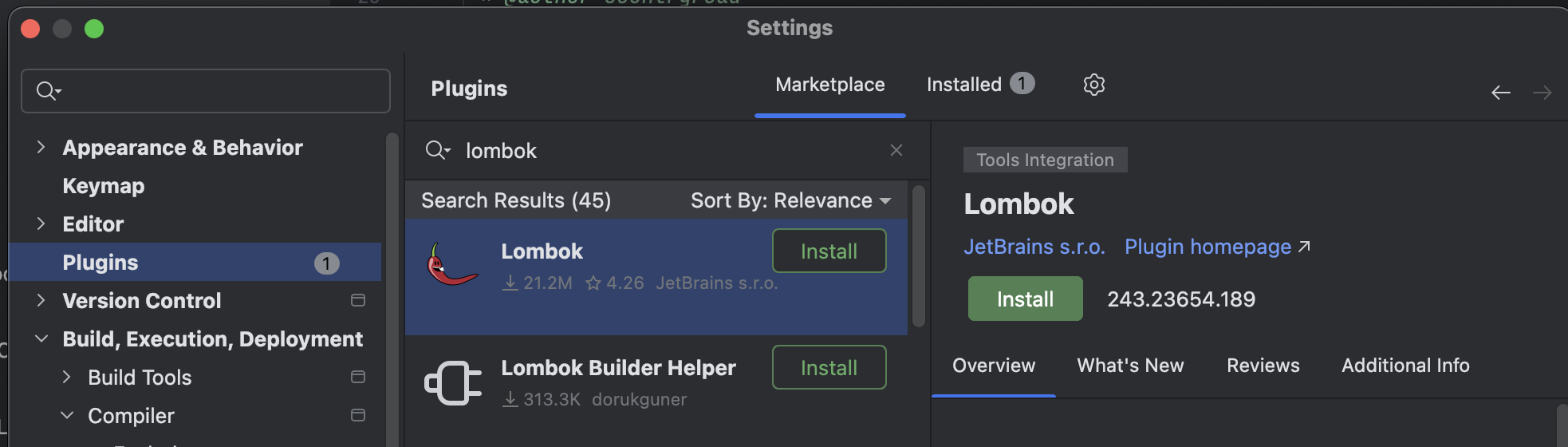Viewport: 1568px width, 447px height.
Task: Click the Lombok chili pepper plugin icon
Action: (x=452, y=265)
